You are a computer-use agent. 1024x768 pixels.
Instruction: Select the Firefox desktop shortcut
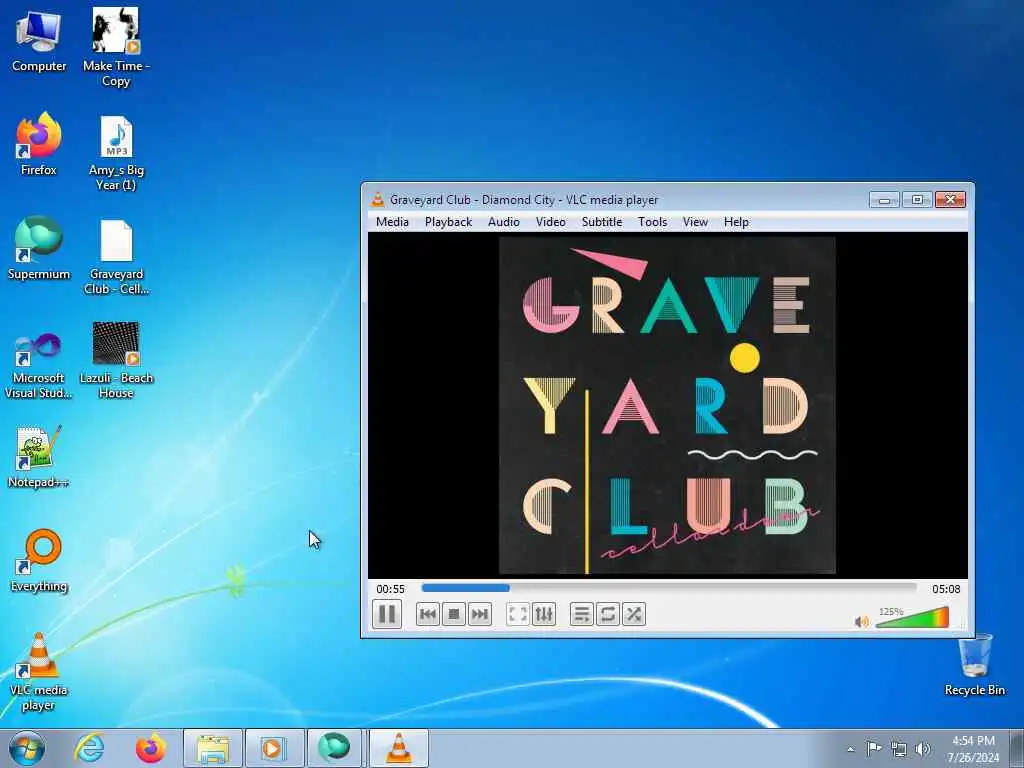(39, 145)
